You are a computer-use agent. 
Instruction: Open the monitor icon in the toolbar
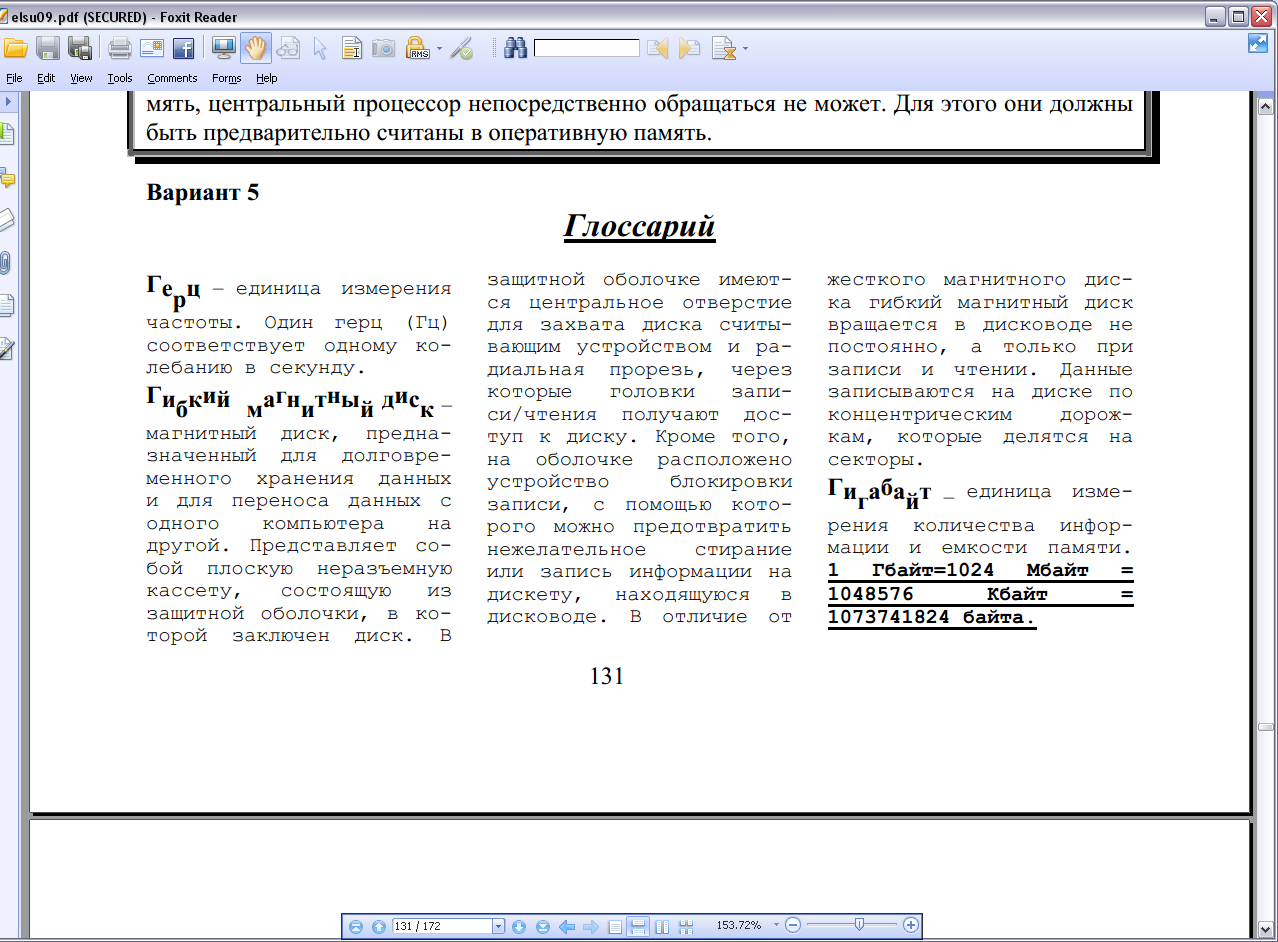[x=224, y=47]
